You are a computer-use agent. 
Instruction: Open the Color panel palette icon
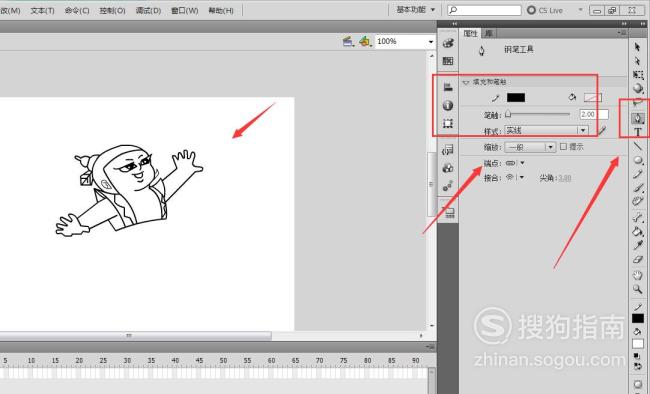448,43
